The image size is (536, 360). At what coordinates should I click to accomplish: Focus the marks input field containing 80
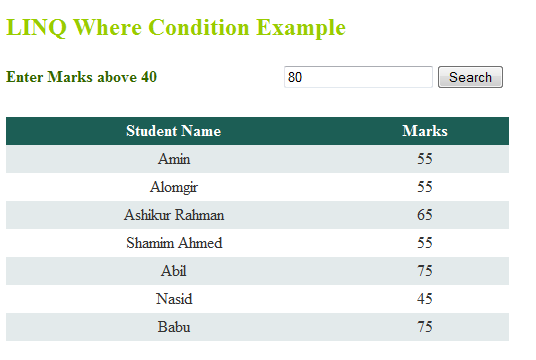[x=358, y=77]
